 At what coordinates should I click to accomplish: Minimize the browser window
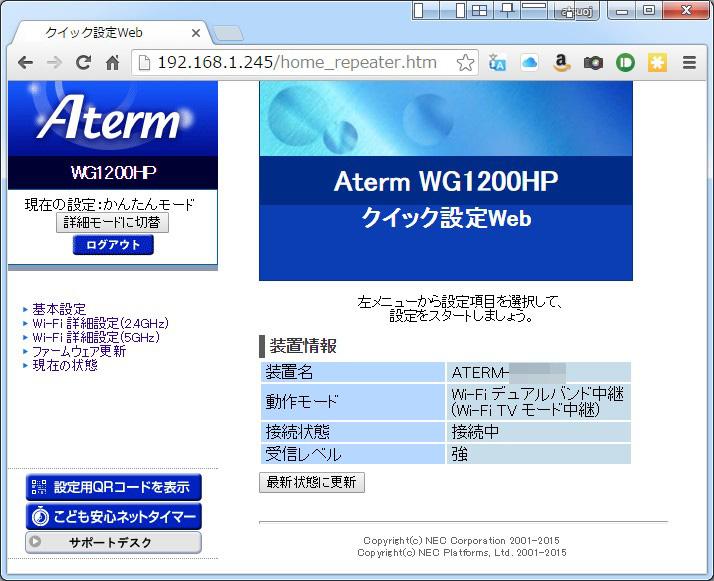pyautogui.click(x=622, y=10)
